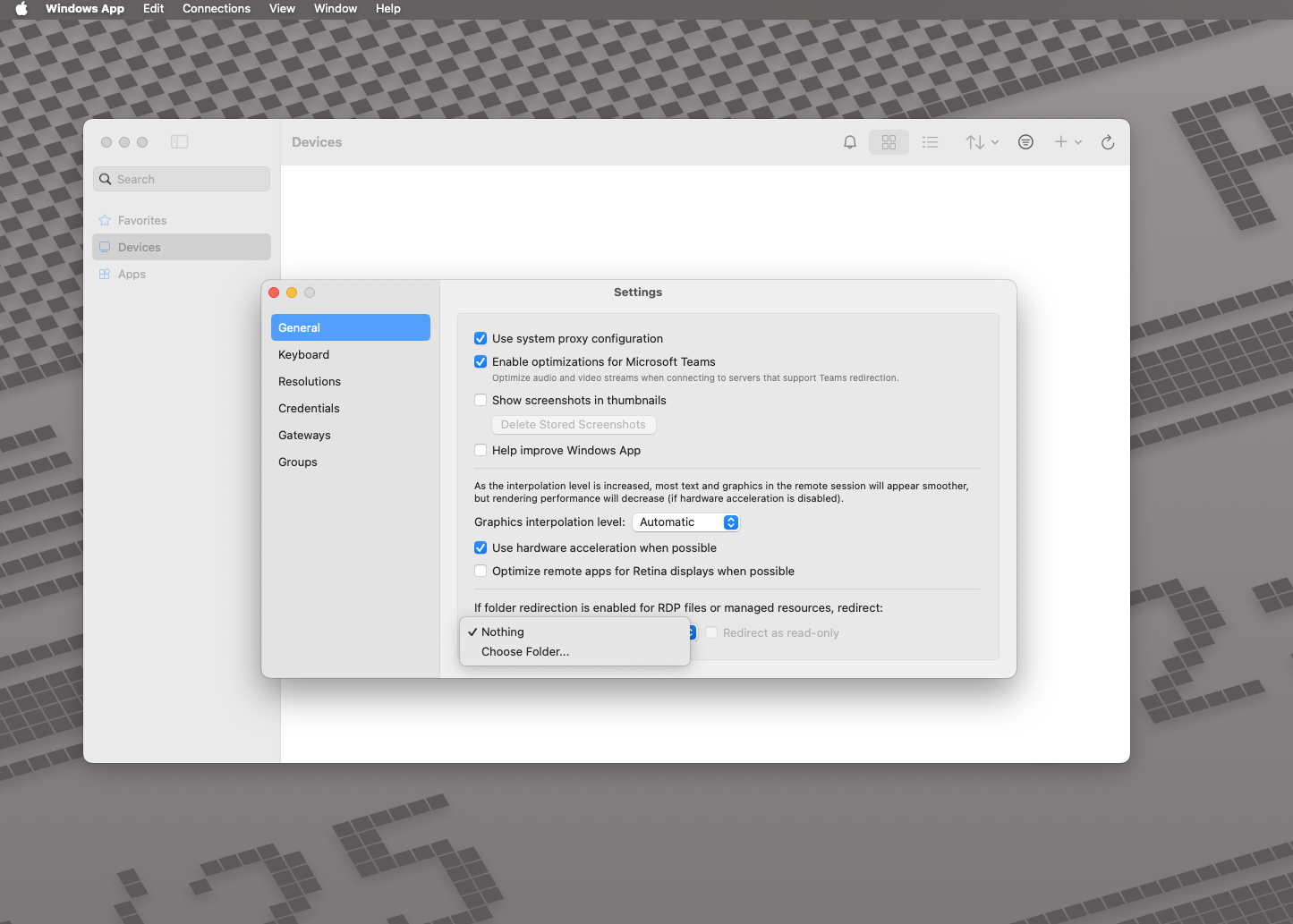Enable Show screenshots in thumbnails
Image resolution: width=1293 pixels, height=924 pixels.
pyautogui.click(x=481, y=400)
